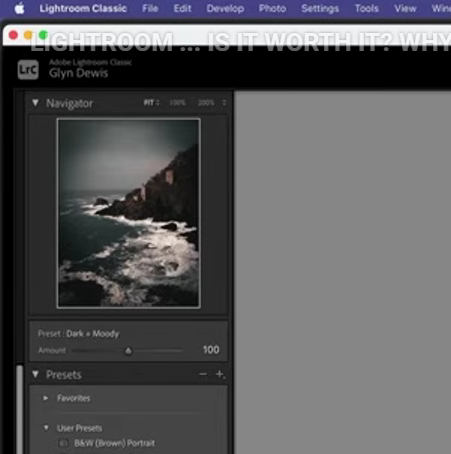451x454 pixels.
Task: Select the Favorites group label
Action: [74, 398]
